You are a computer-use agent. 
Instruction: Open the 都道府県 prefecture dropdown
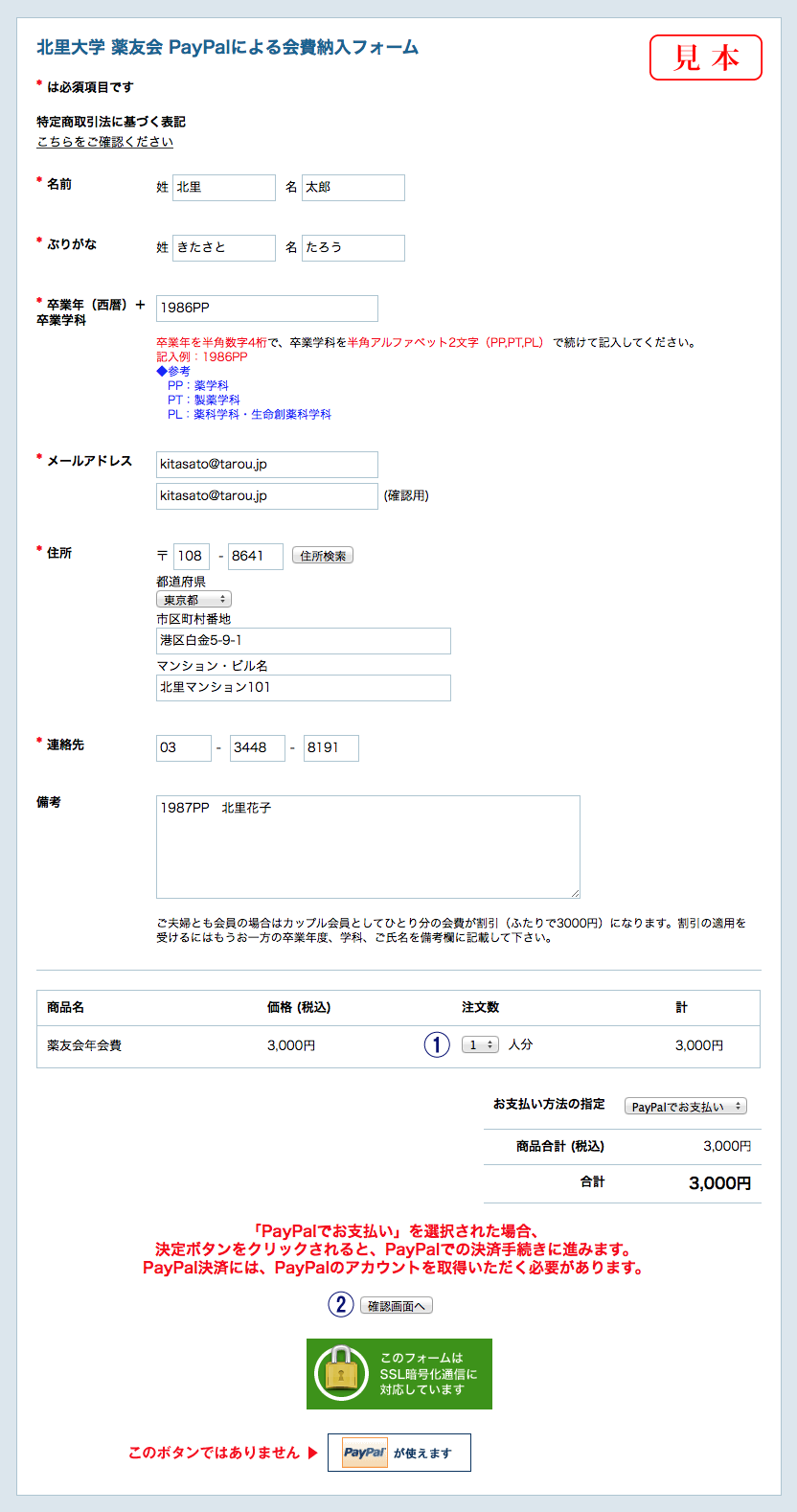(194, 599)
